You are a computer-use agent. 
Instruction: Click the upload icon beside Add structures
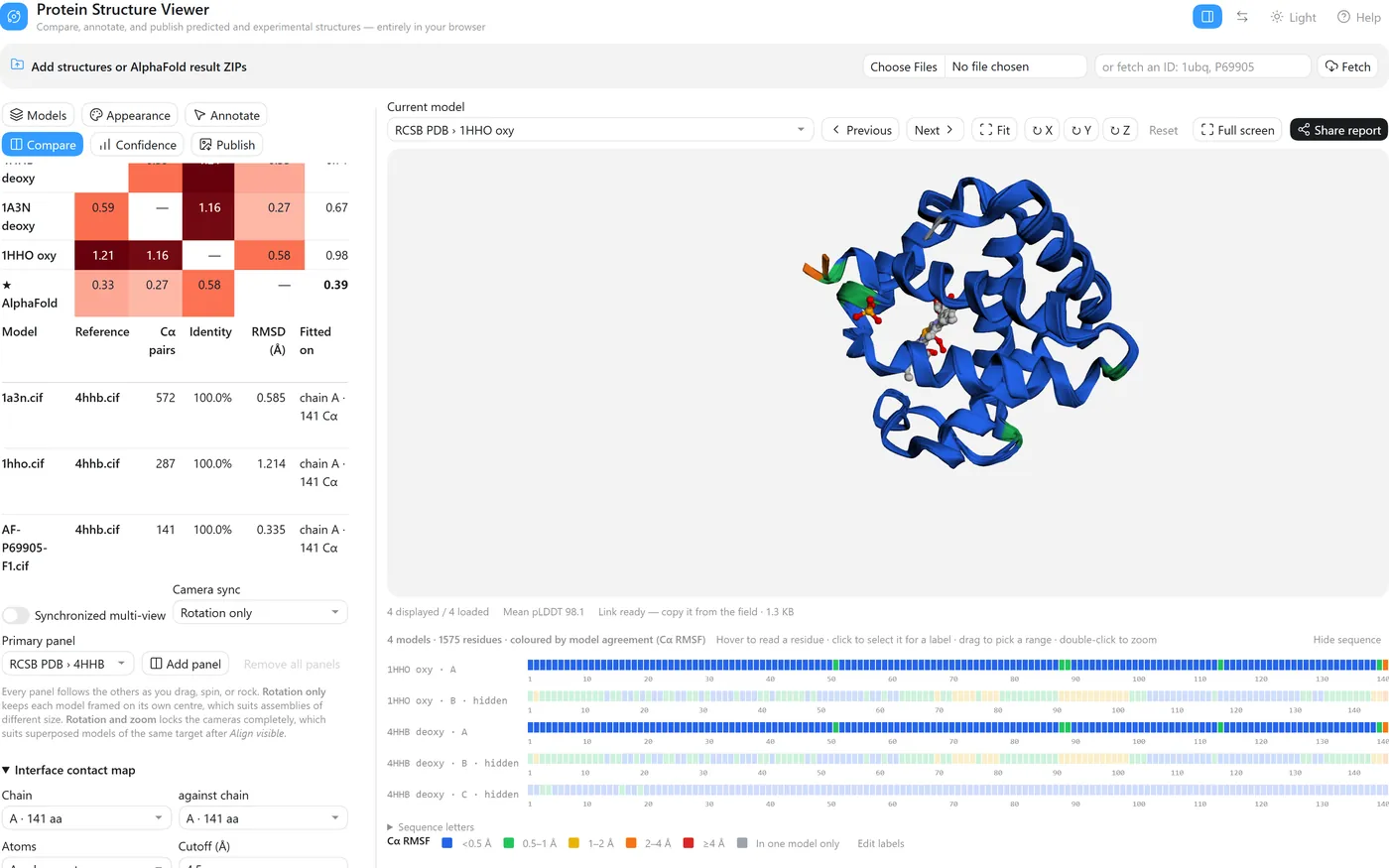17,65
